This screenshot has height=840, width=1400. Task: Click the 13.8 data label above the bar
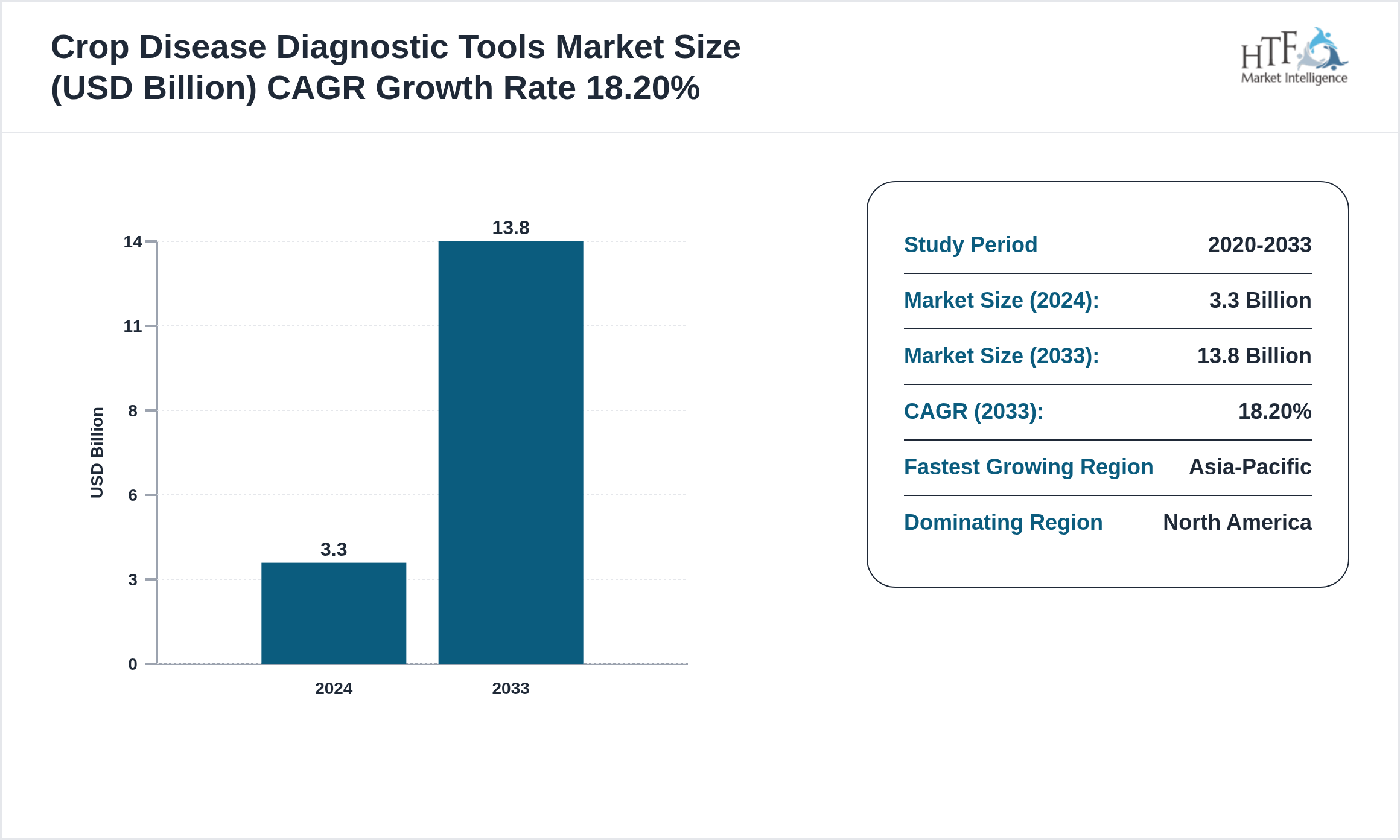pyautogui.click(x=511, y=228)
